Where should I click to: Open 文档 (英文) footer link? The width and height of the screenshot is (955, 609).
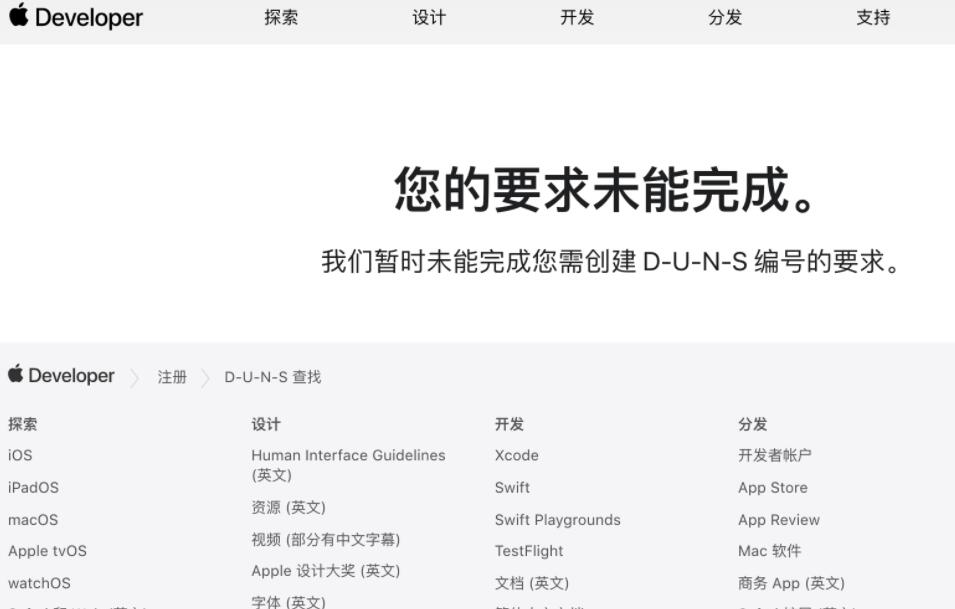[532, 583]
